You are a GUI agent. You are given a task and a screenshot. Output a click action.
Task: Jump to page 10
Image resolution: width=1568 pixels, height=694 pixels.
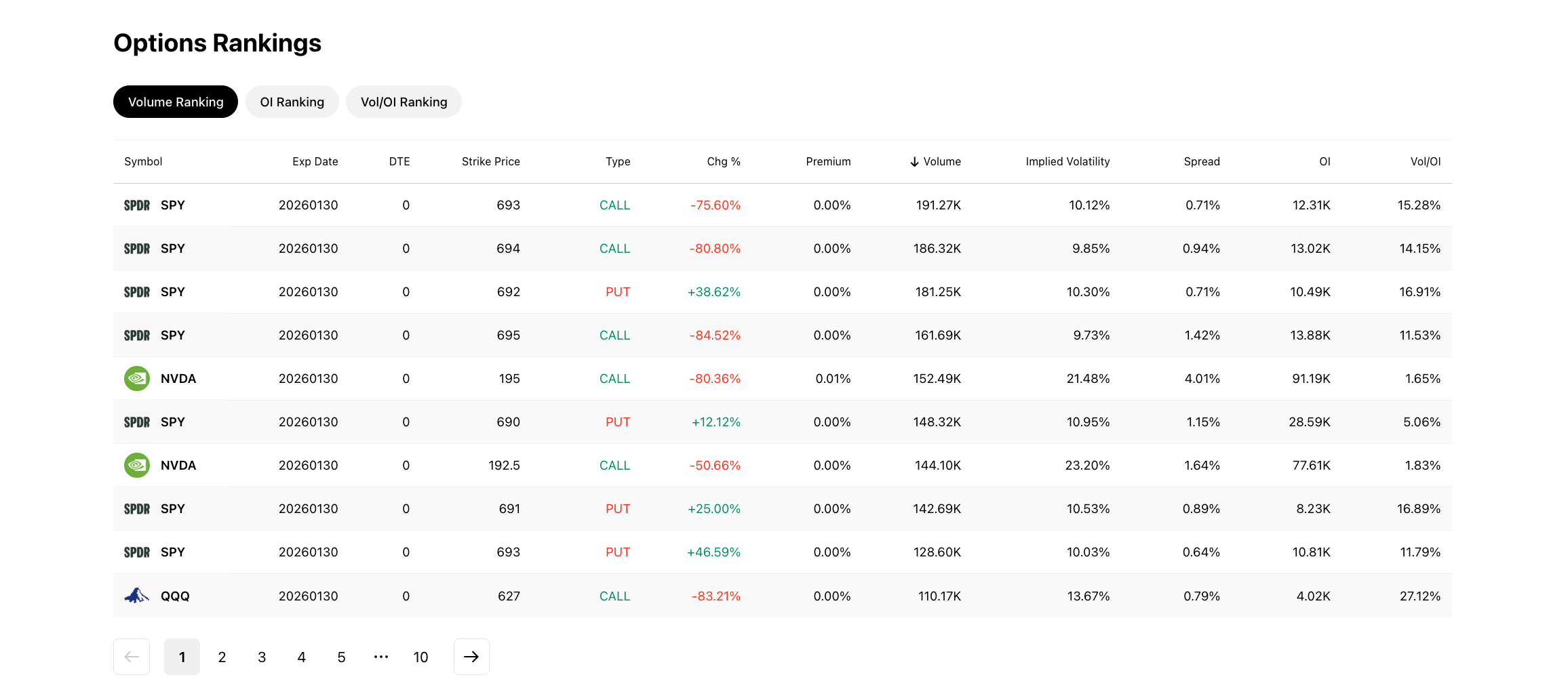[x=420, y=657]
